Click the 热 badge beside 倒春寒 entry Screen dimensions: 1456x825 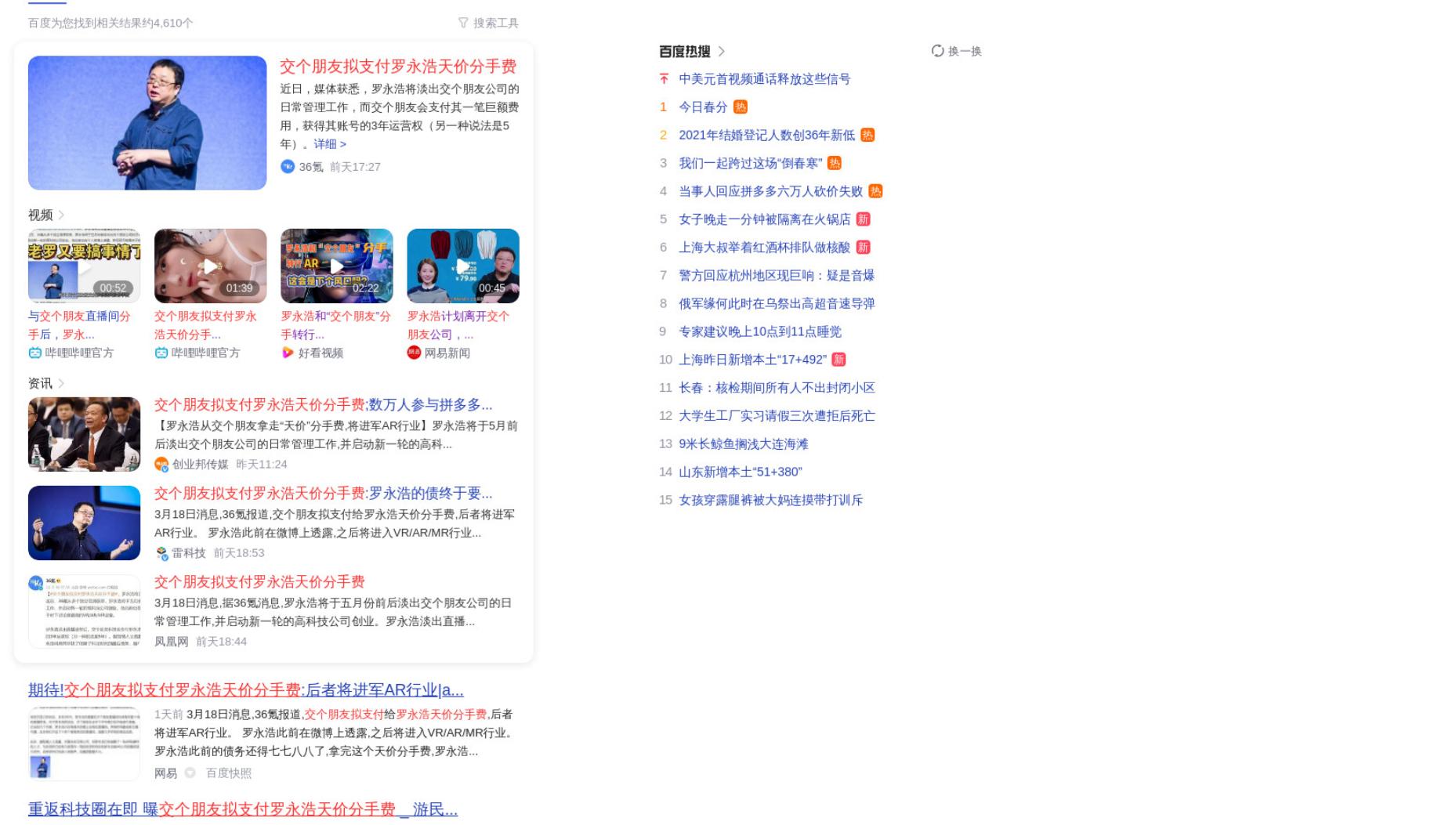pyautogui.click(x=835, y=164)
